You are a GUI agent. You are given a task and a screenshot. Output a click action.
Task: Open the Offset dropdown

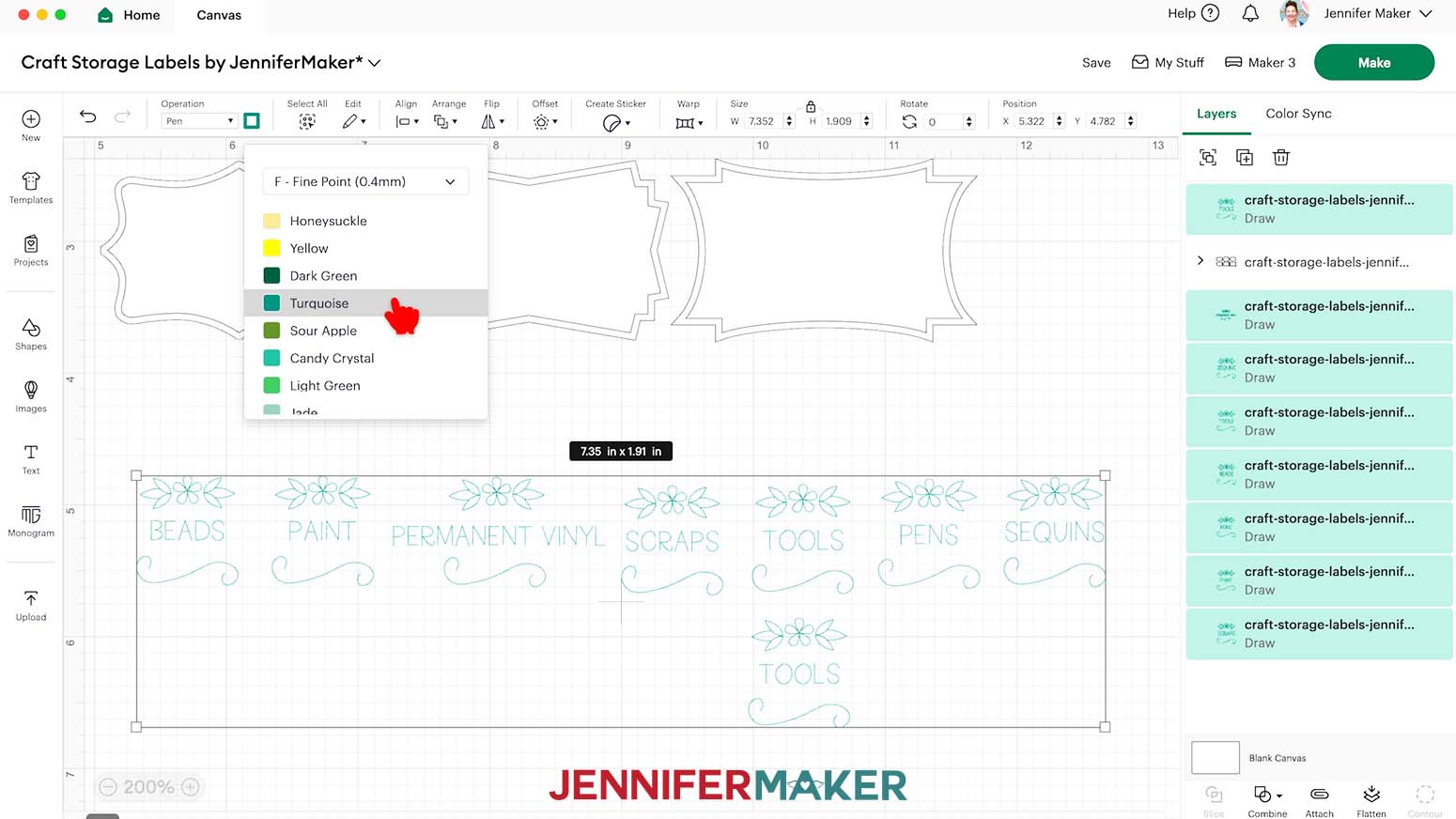(x=545, y=122)
